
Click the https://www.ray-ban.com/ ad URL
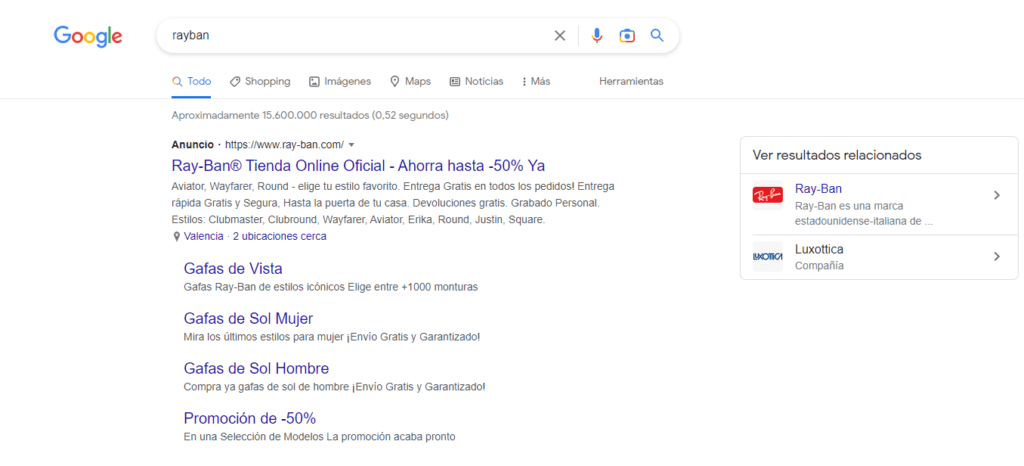284,144
